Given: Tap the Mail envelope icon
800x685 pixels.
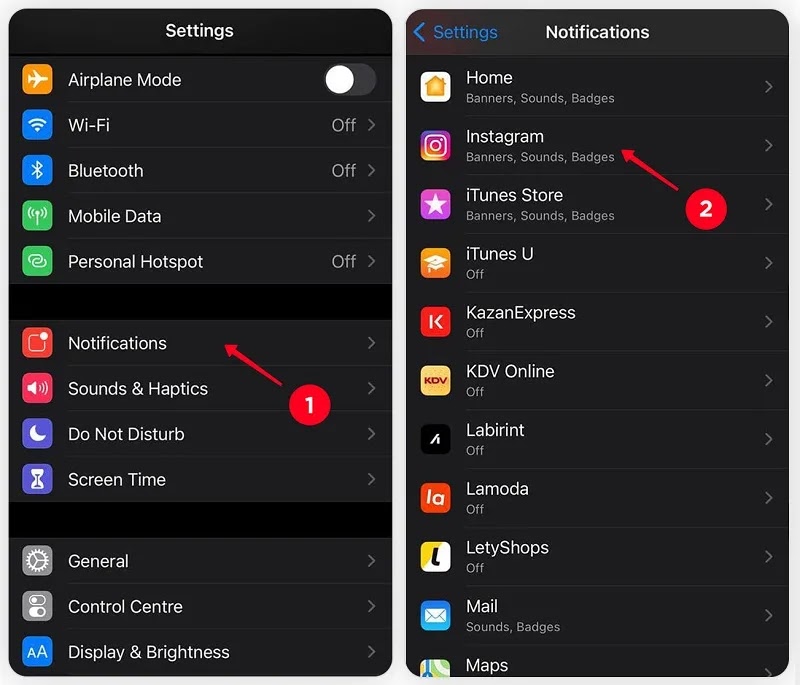Looking at the screenshot, I should tap(435, 615).
